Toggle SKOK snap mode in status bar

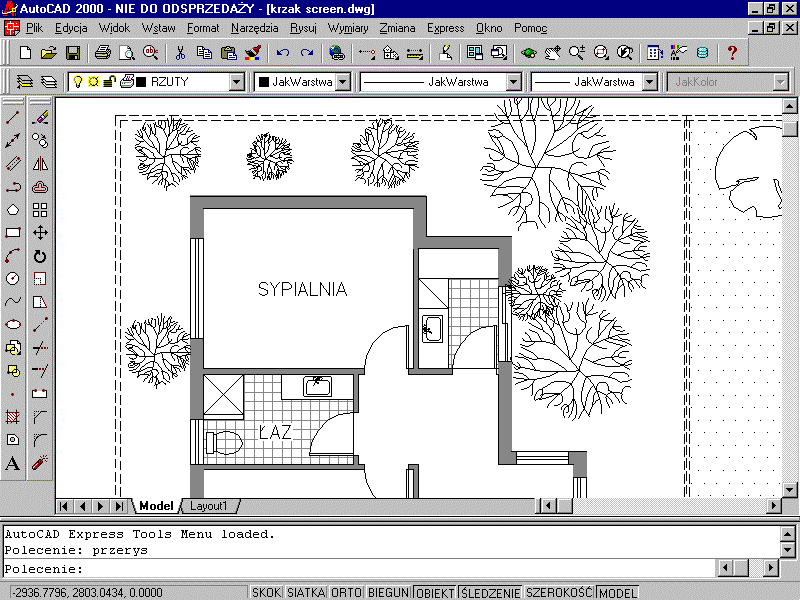pos(266,592)
